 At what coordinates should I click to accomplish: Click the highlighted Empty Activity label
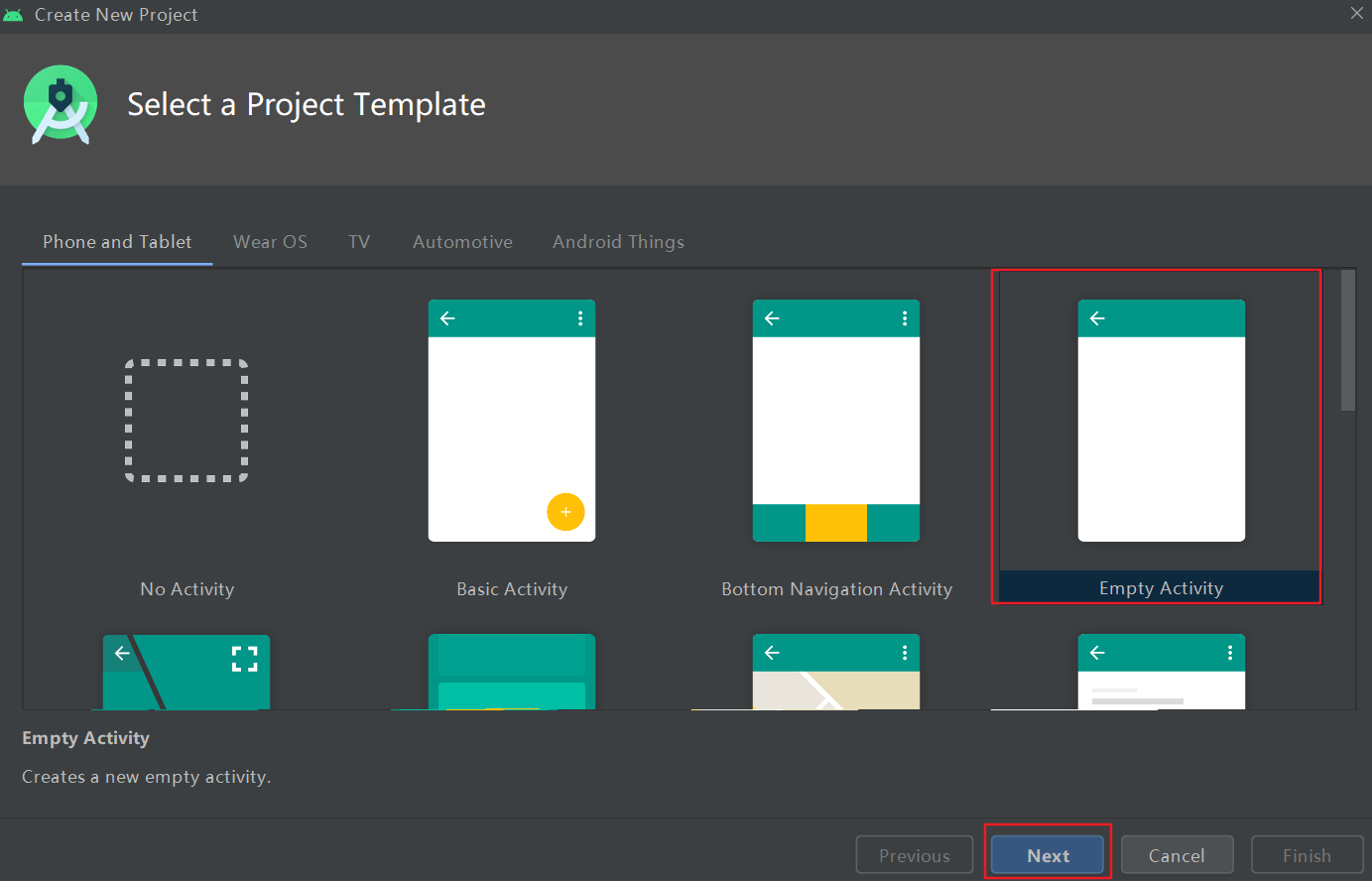point(1161,588)
